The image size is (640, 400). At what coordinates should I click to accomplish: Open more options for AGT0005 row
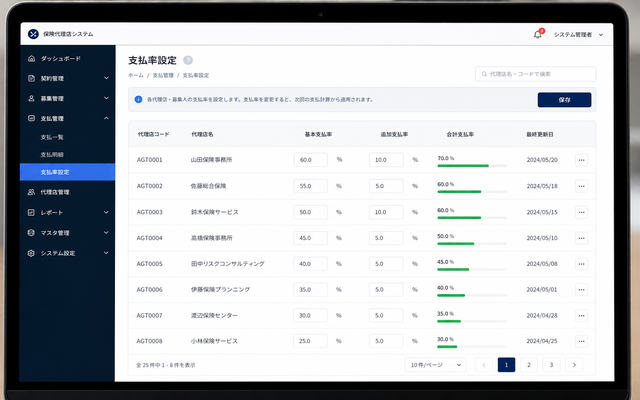581,264
